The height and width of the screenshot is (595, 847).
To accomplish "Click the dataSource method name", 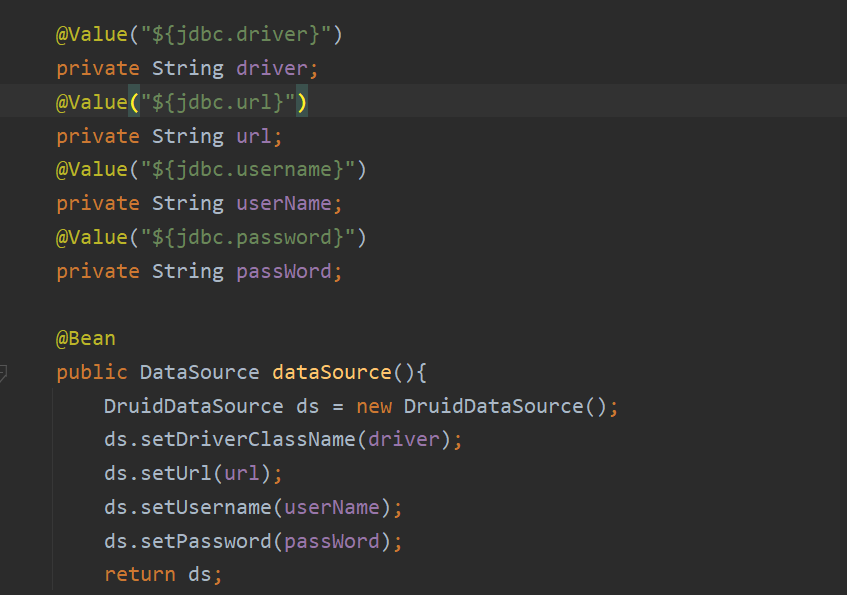I will (331, 373).
